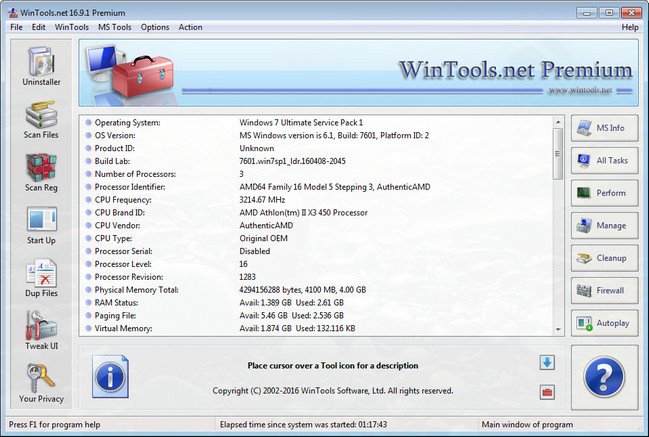
Task: Click the WinTools title bar app icon
Action: click(x=13, y=12)
